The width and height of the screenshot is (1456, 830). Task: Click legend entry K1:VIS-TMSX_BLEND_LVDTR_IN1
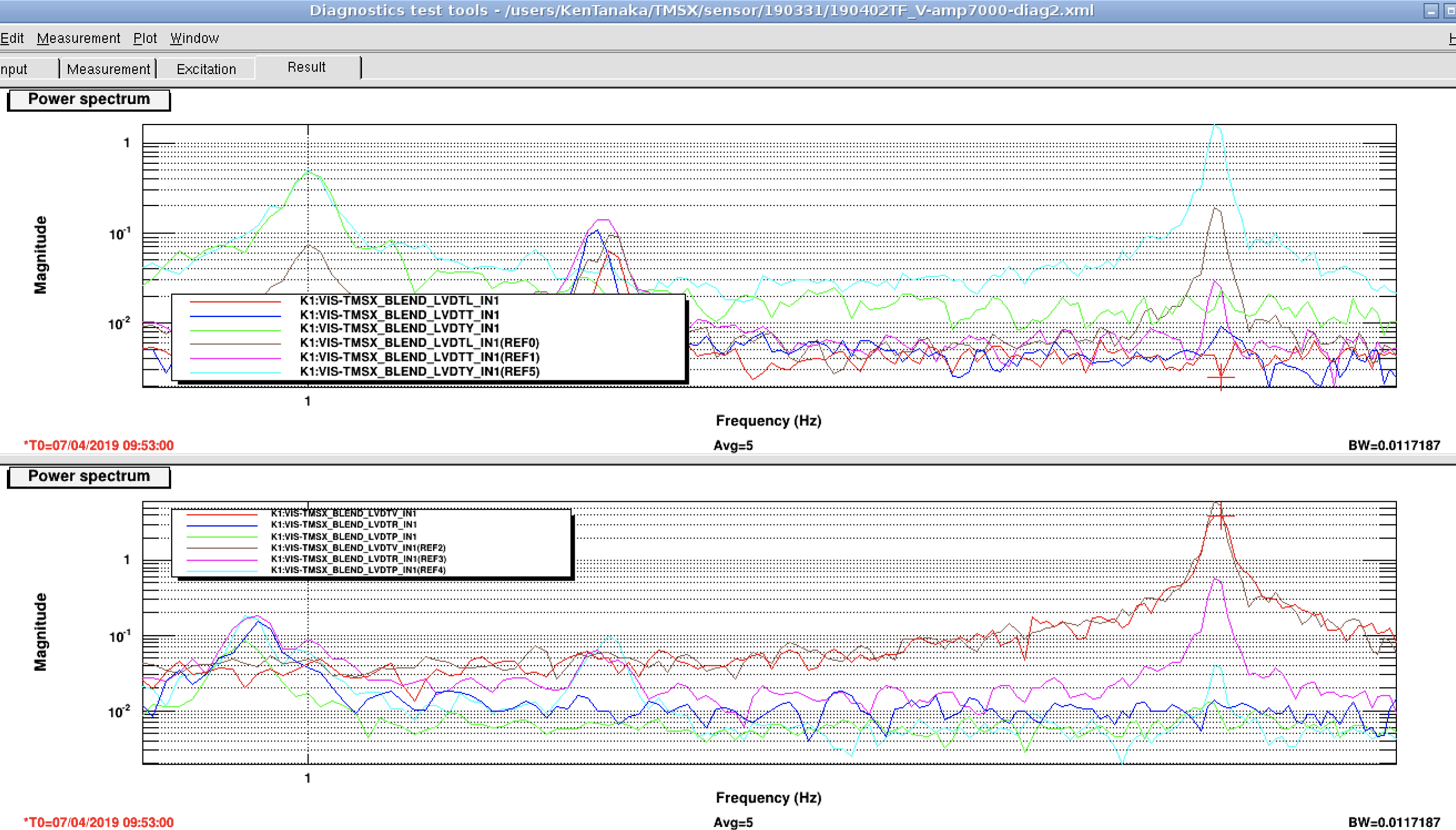point(343,524)
